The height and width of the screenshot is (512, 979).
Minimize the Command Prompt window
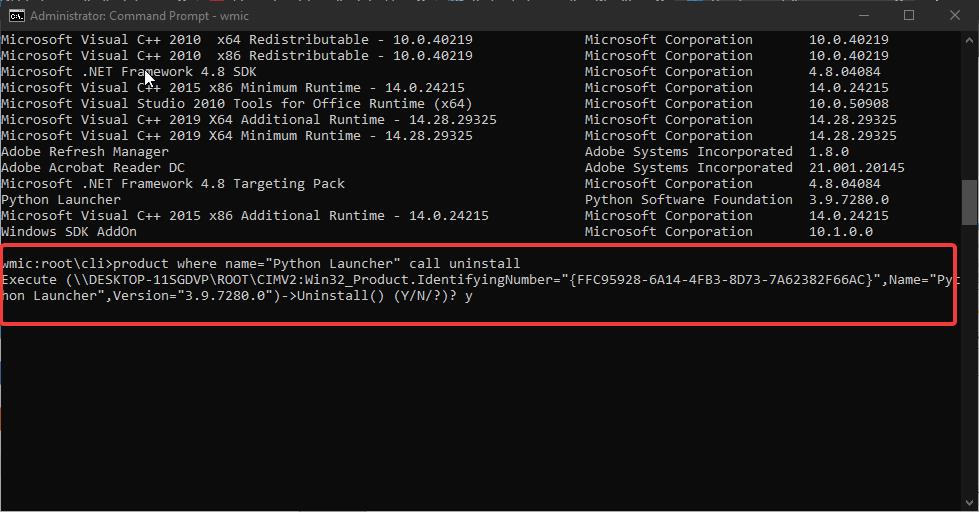click(x=864, y=15)
